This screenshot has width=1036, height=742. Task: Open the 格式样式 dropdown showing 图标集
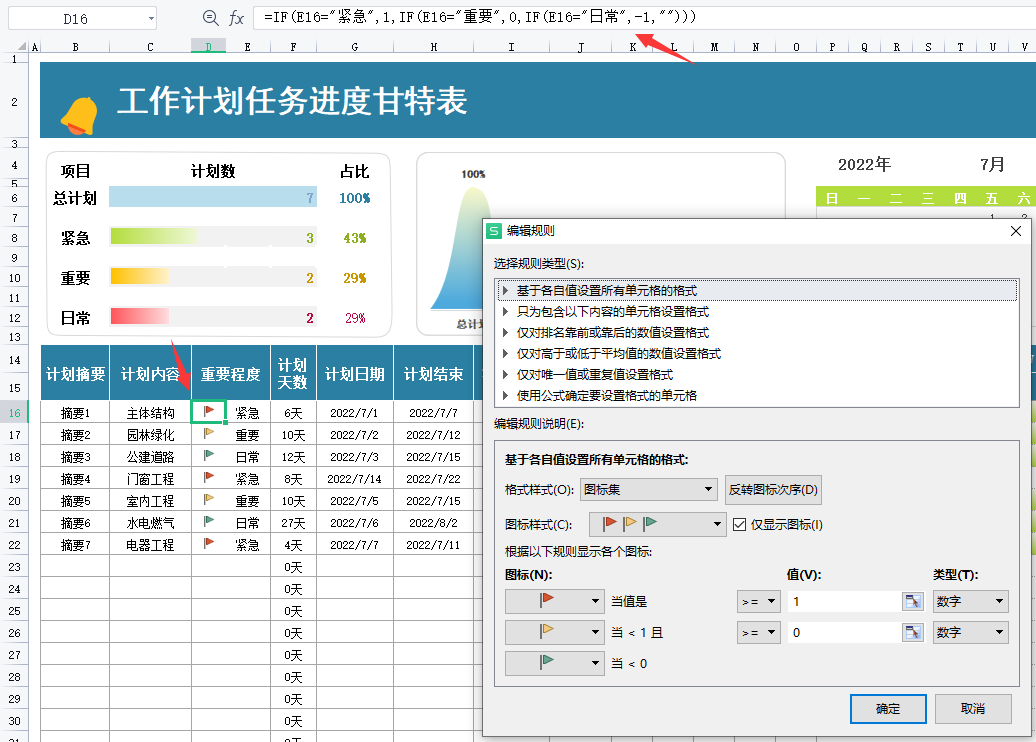(x=648, y=490)
